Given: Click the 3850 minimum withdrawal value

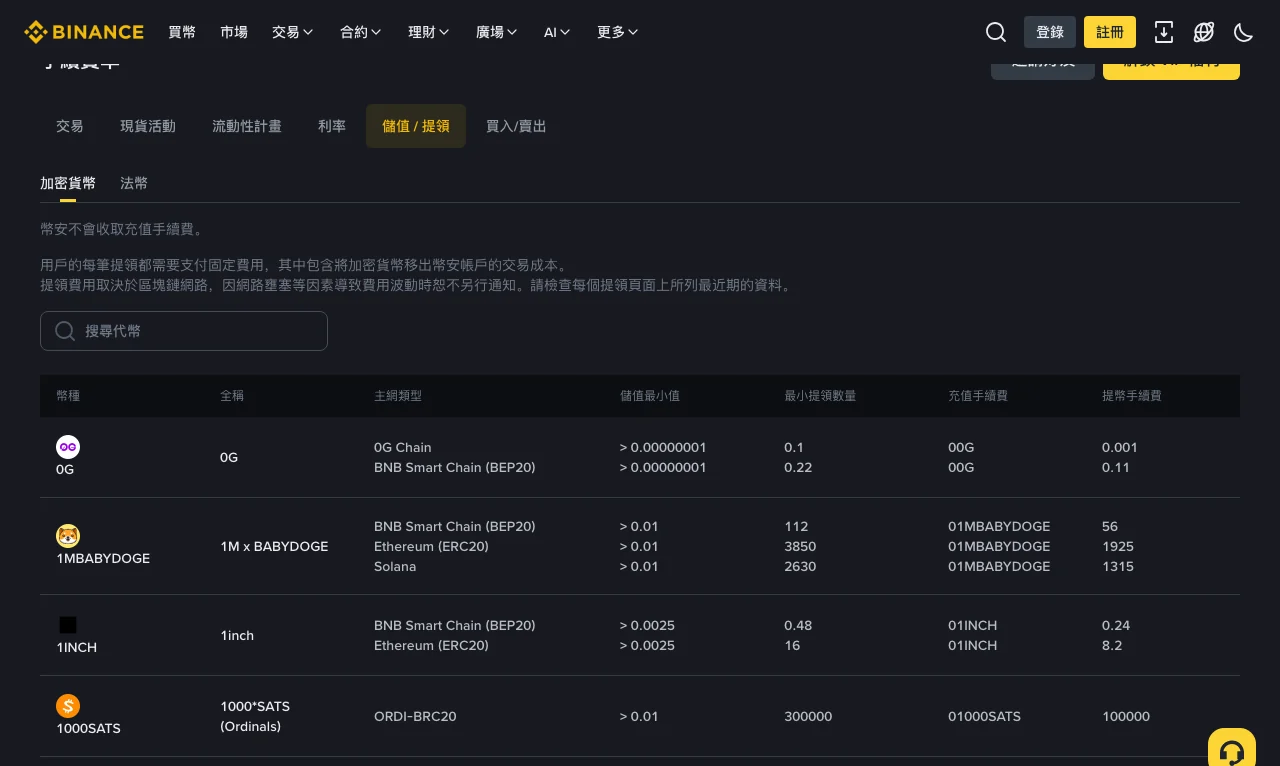Looking at the screenshot, I should (800, 546).
